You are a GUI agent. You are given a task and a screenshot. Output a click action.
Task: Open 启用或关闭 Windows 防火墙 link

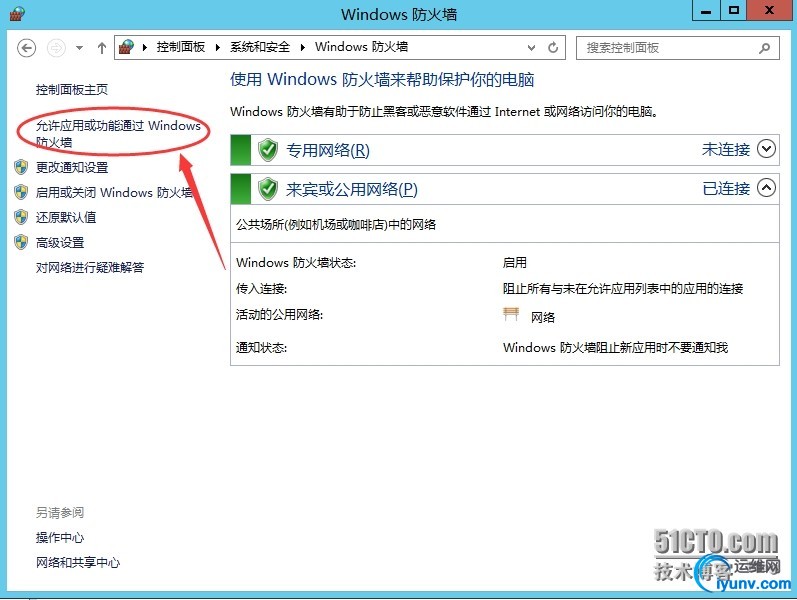coord(114,193)
